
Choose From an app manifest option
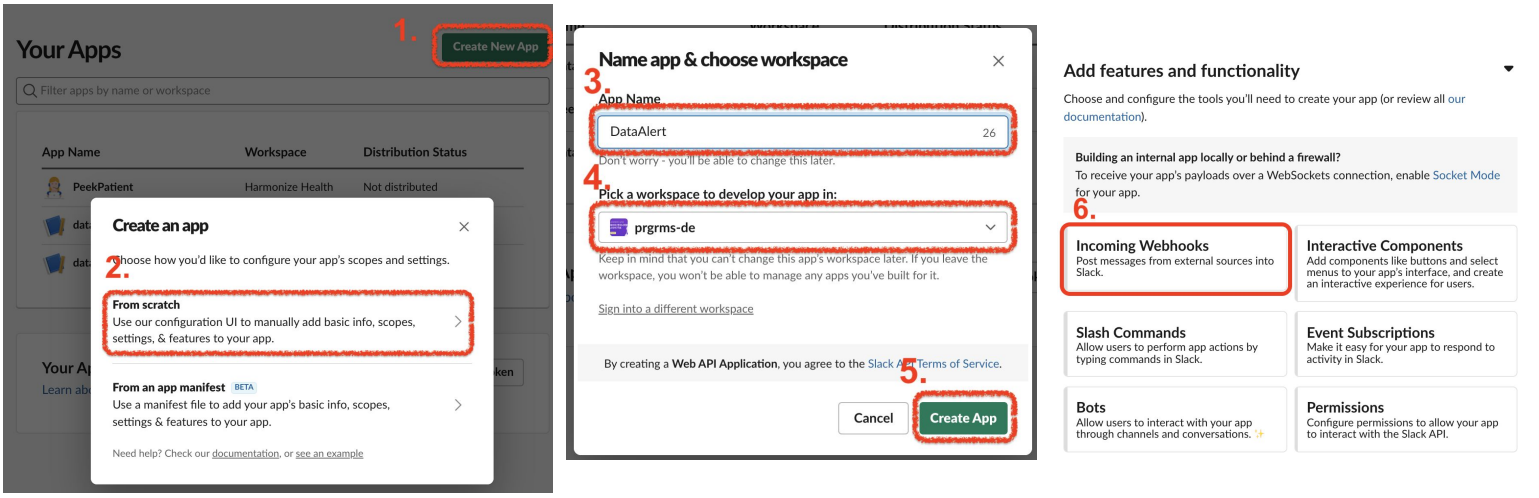(290, 404)
